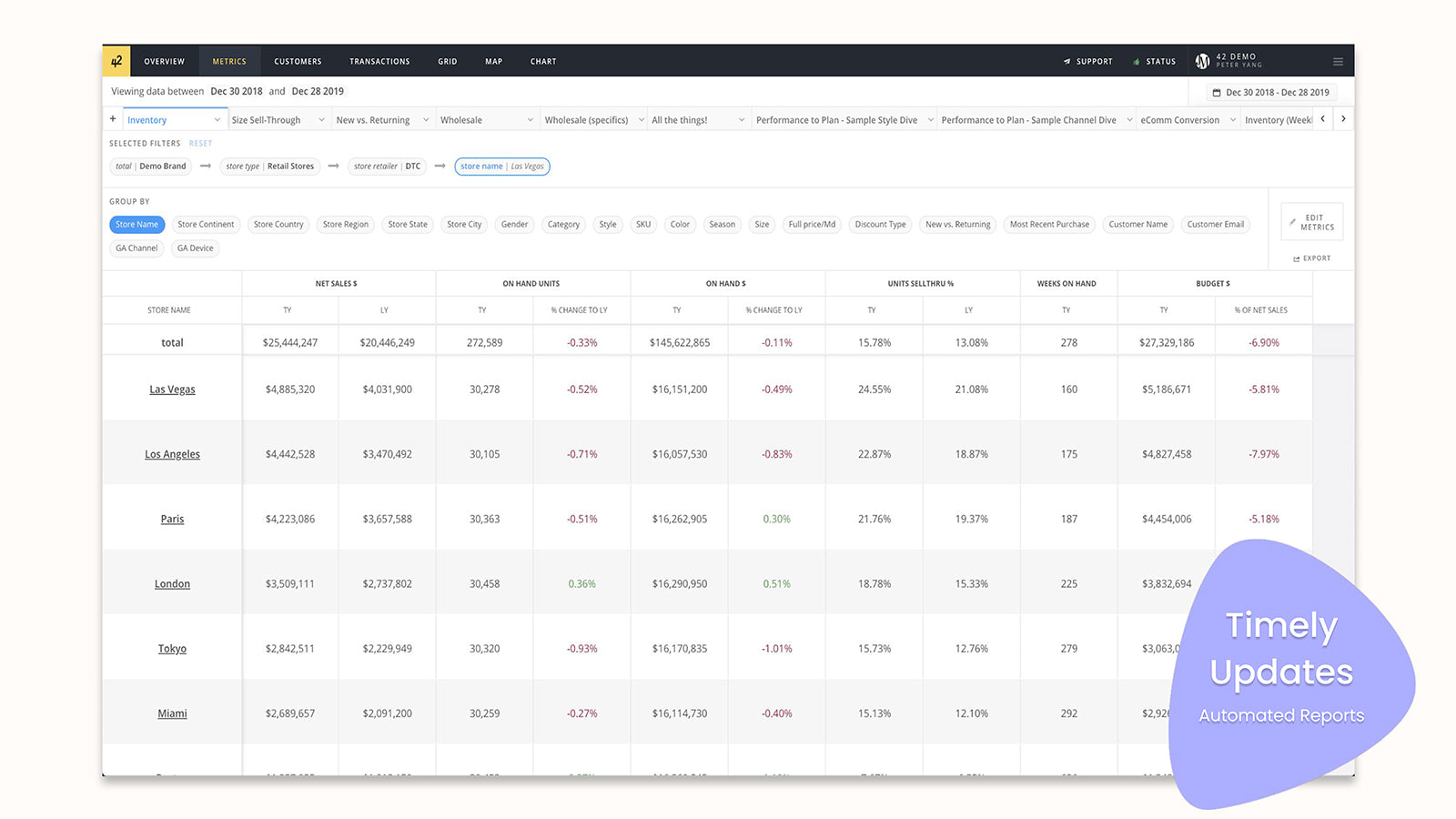The image size is (1456, 819).
Task: Expand Size Sell-Through dropdown arrow
Action: click(321, 120)
